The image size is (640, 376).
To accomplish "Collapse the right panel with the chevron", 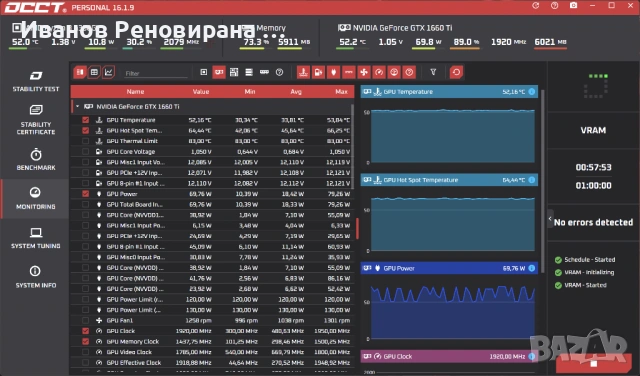I will 550,219.
